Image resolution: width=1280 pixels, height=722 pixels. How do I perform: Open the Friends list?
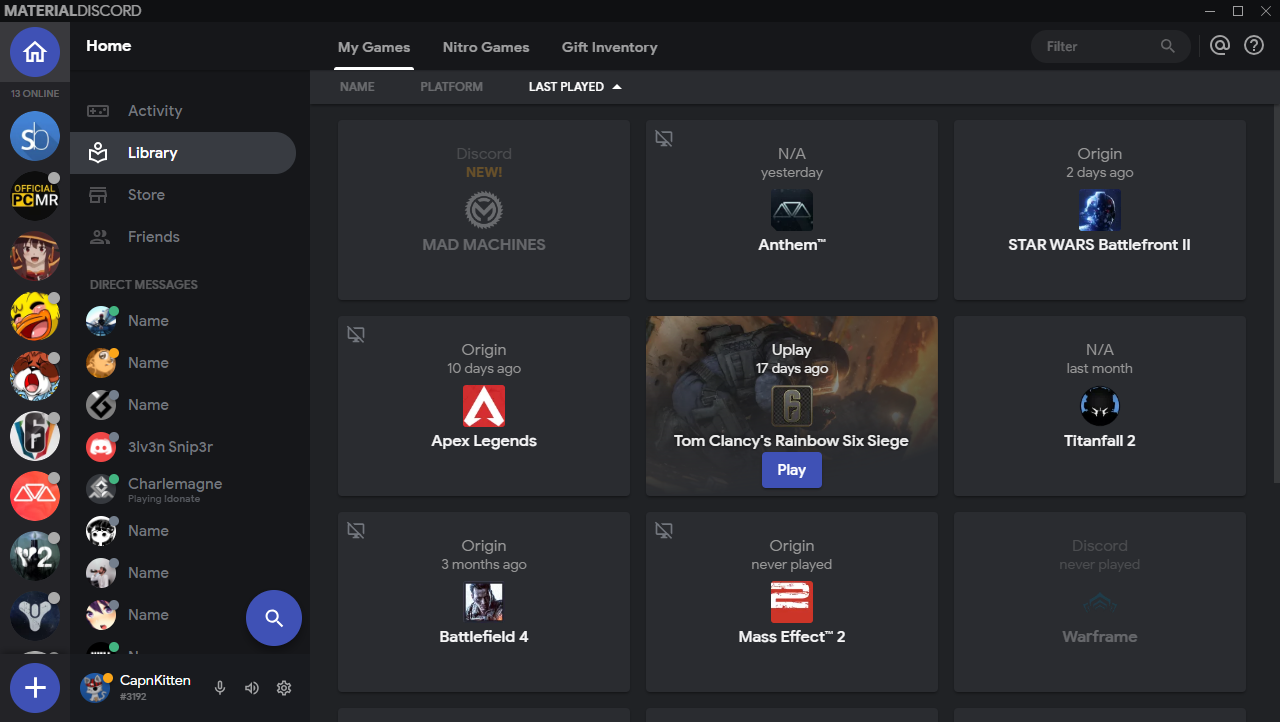click(98, 236)
